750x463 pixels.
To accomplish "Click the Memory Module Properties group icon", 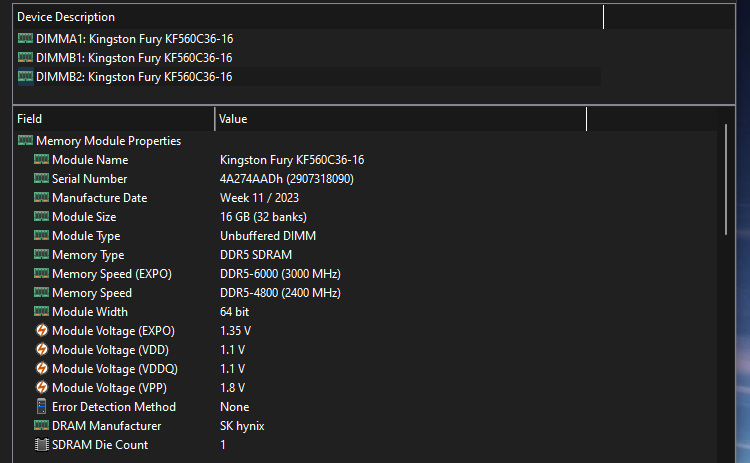I will (x=25, y=141).
